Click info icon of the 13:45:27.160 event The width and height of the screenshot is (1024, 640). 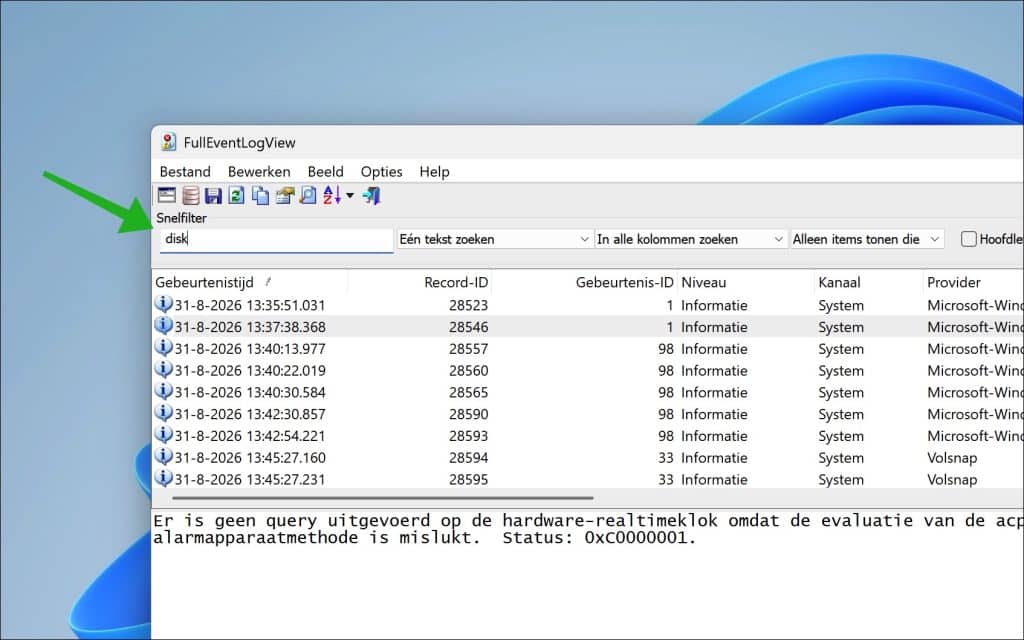[163, 456]
